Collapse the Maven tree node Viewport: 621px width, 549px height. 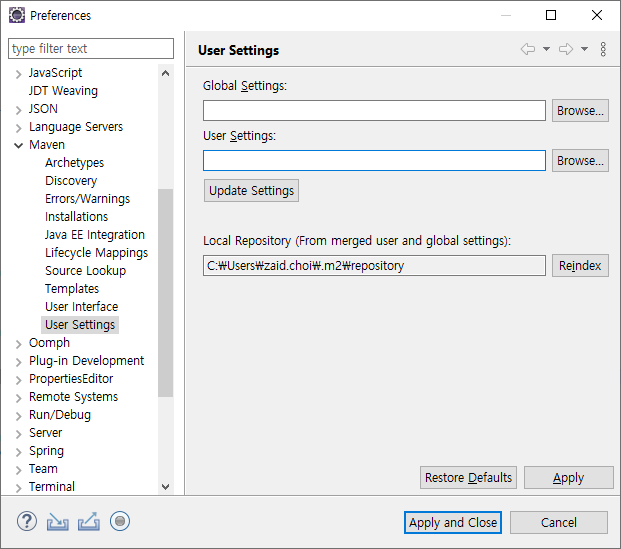(x=18, y=145)
